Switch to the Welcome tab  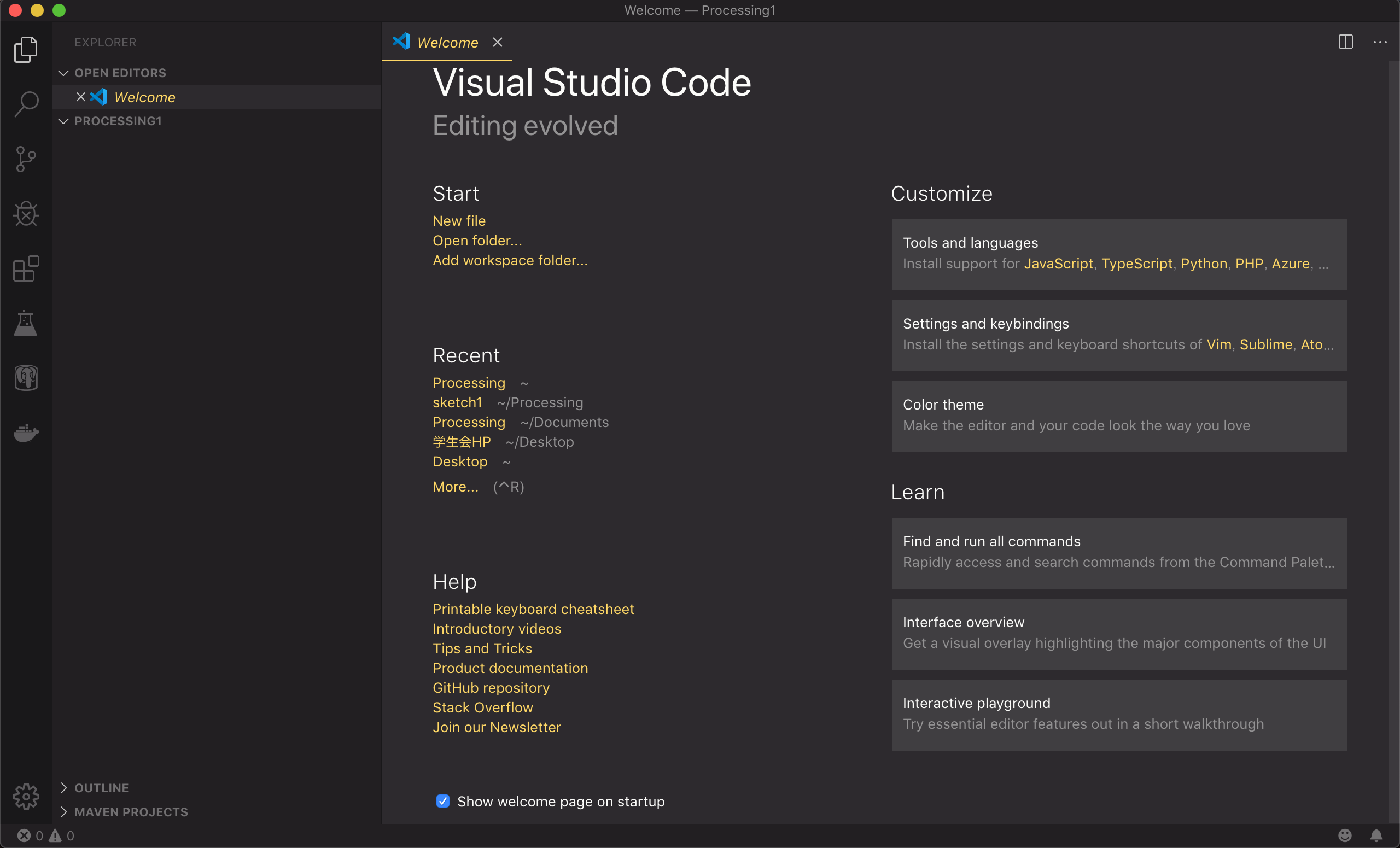(x=448, y=42)
